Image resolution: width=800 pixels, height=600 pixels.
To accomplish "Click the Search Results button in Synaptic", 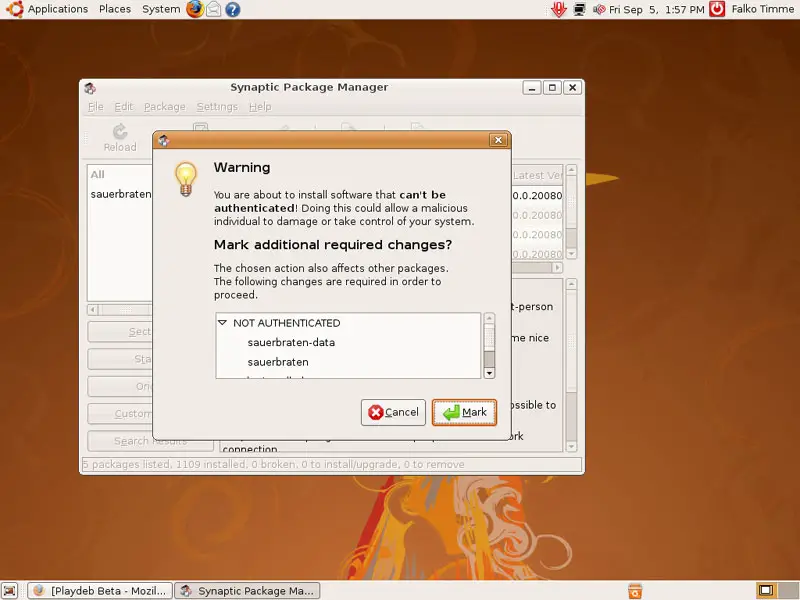I will 150,441.
